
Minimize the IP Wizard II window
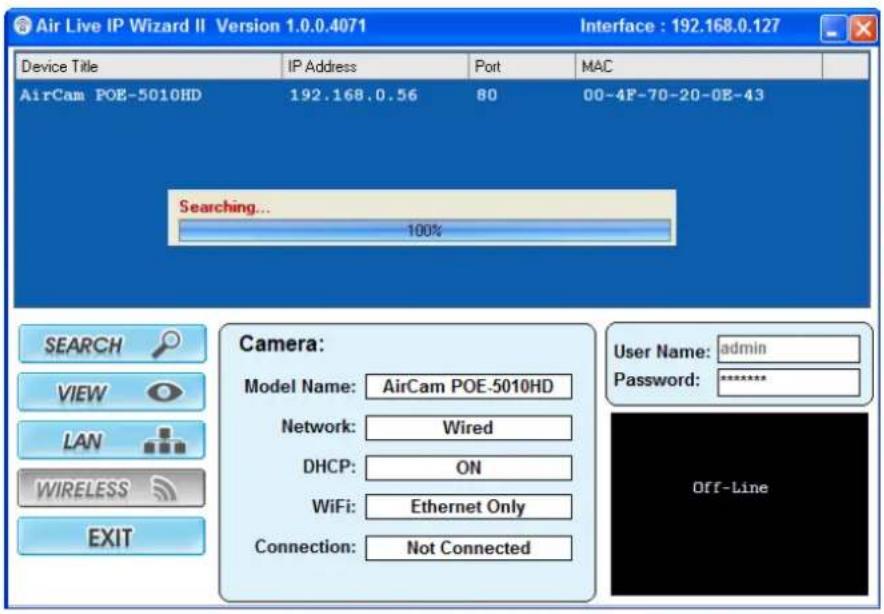point(833,28)
